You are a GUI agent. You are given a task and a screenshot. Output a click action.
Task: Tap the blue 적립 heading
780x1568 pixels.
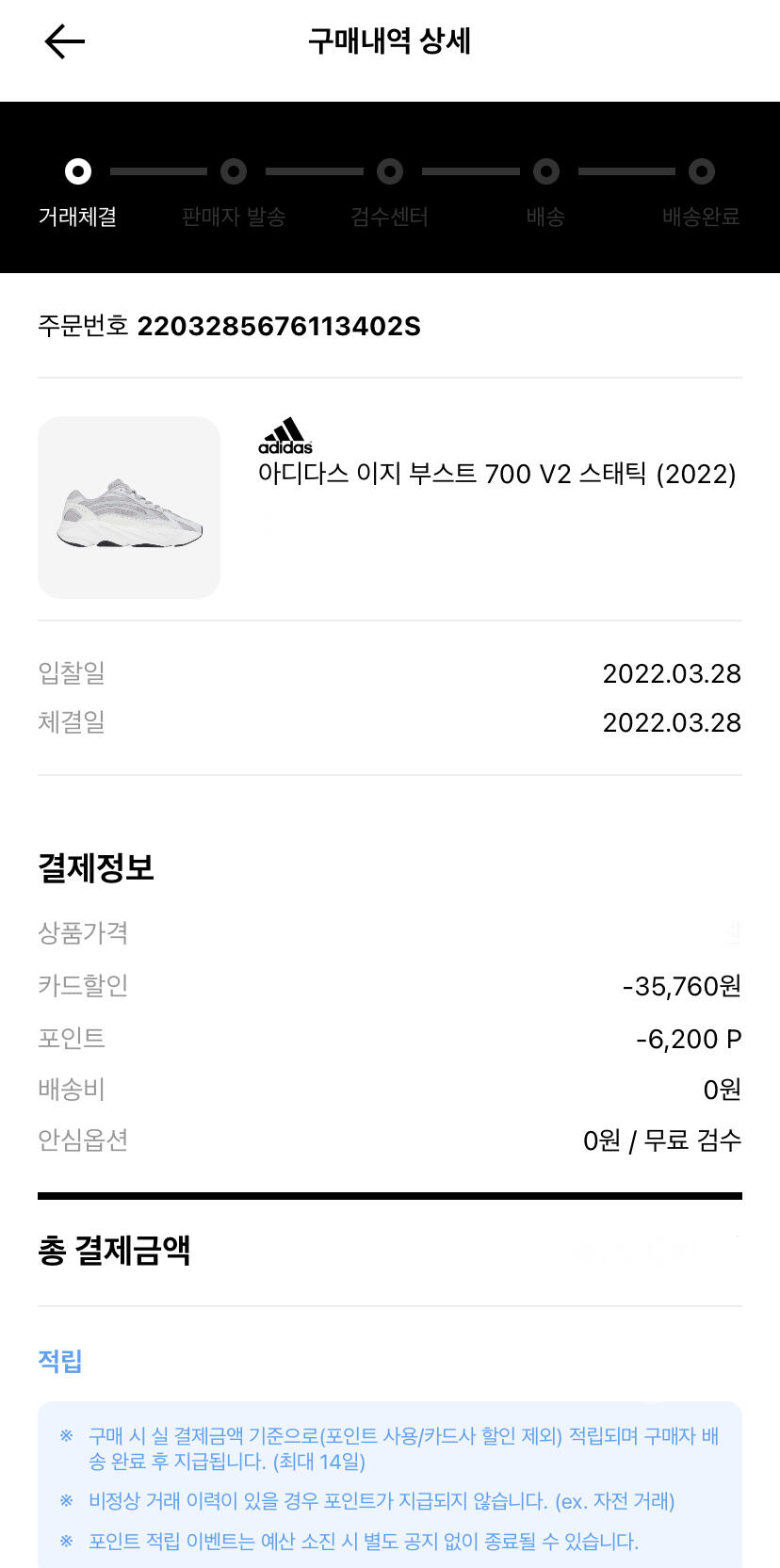click(60, 1361)
